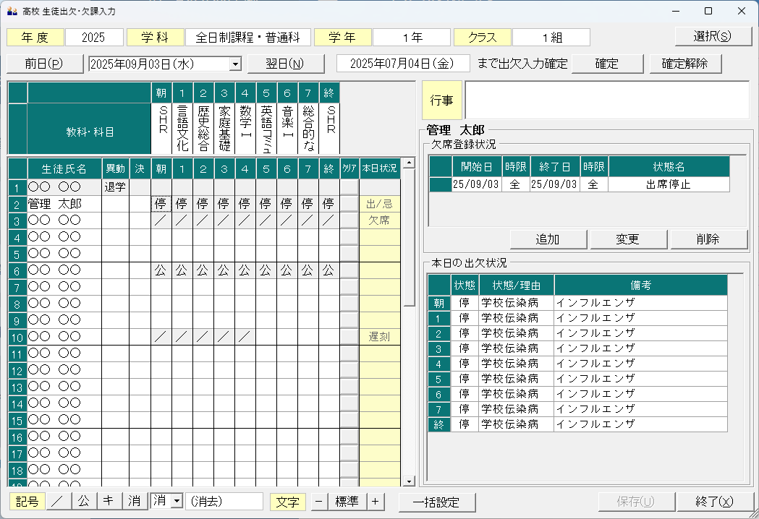
Task: Go to previous day with 前日(P)
Action: pyautogui.click(x=43, y=64)
